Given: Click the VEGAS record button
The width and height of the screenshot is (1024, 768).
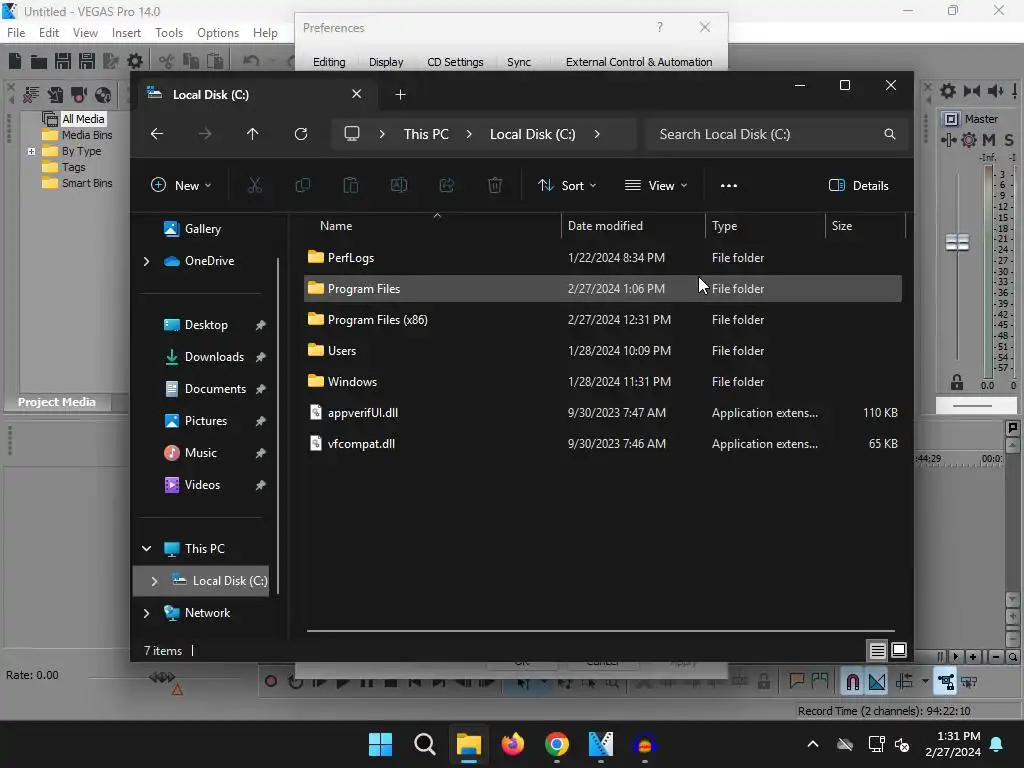Looking at the screenshot, I should coord(271,682).
